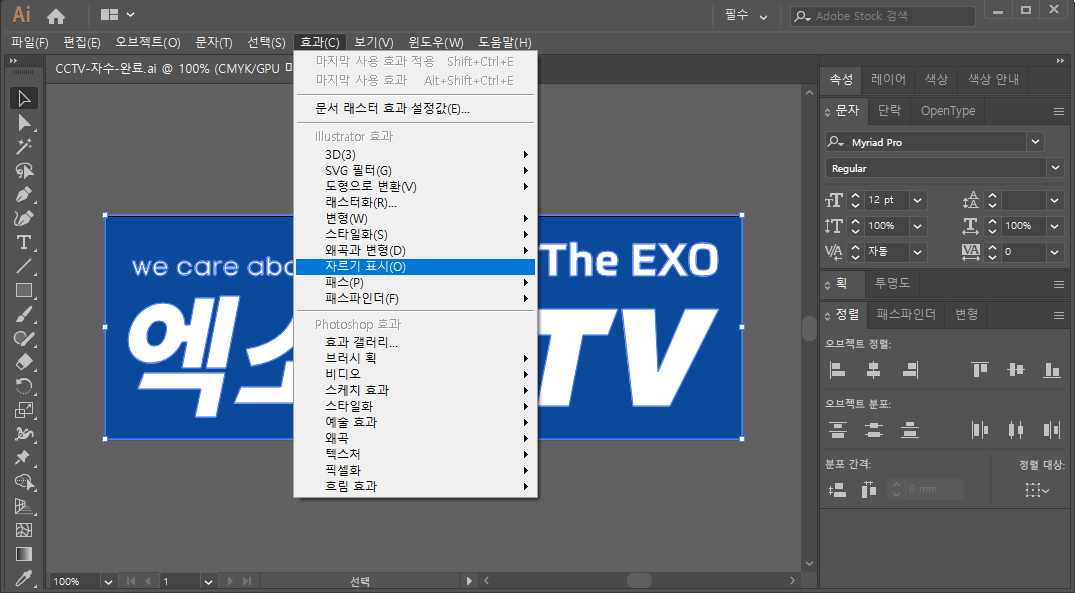The image size is (1075, 593).
Task: Open the 정렬 대상 align-to dropdown
Action: pyautogui.click(x=1037, y=489)
